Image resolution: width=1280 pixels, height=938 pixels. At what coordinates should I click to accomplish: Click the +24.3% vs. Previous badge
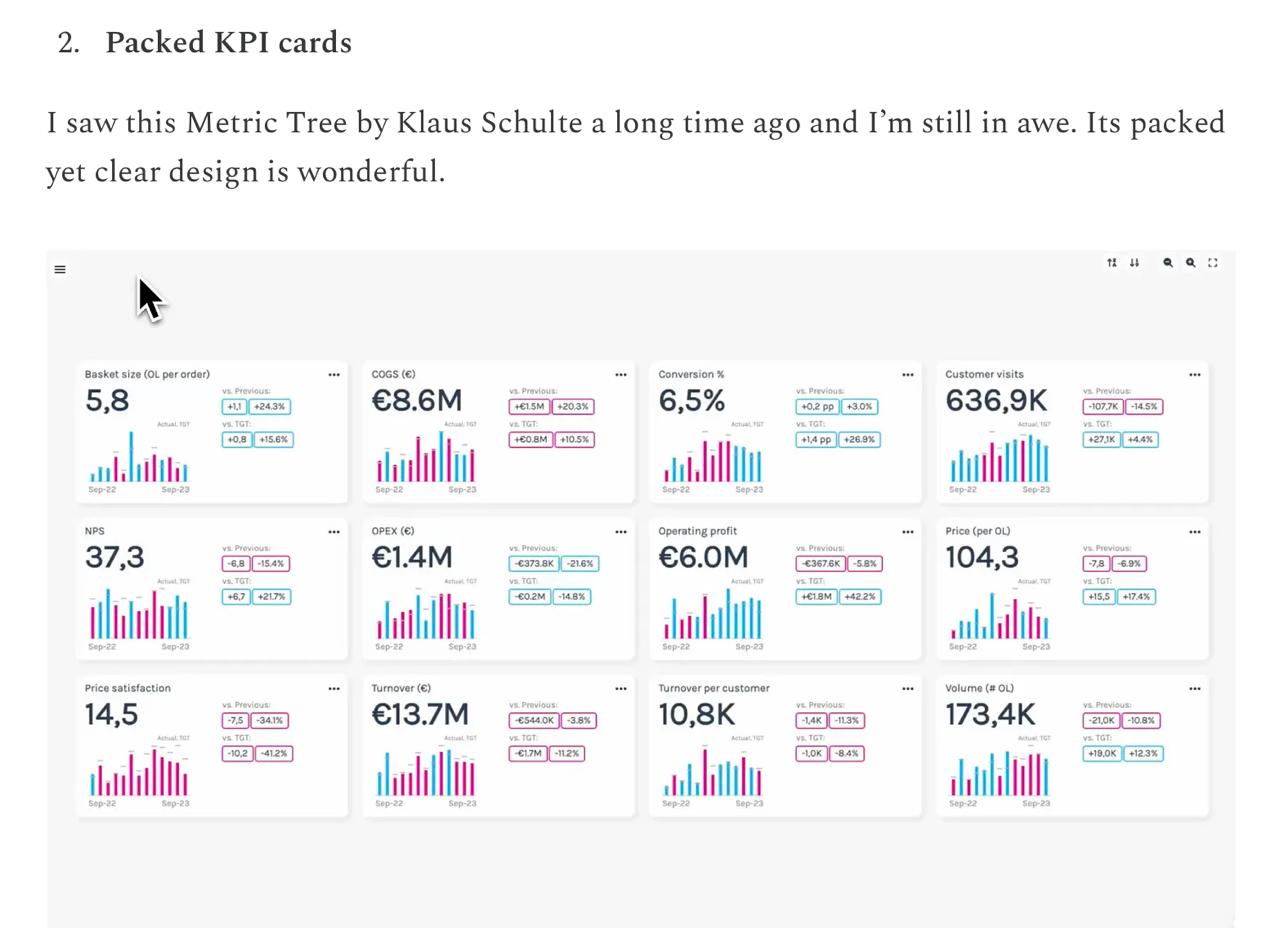270,407
